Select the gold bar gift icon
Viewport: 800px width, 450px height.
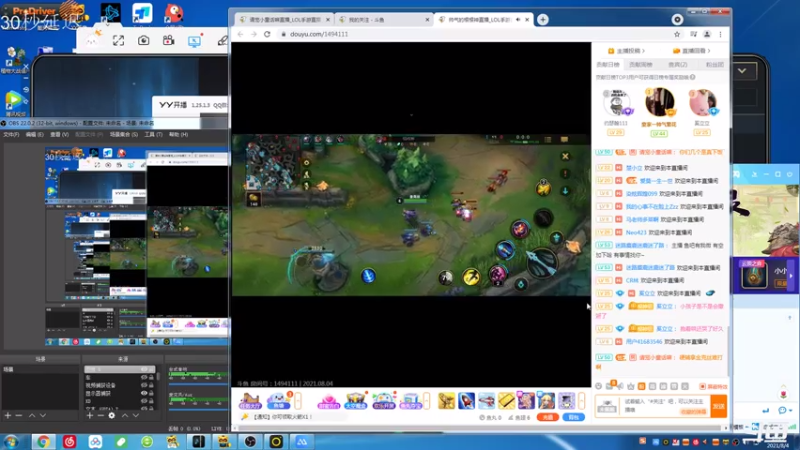pos(506,401)
